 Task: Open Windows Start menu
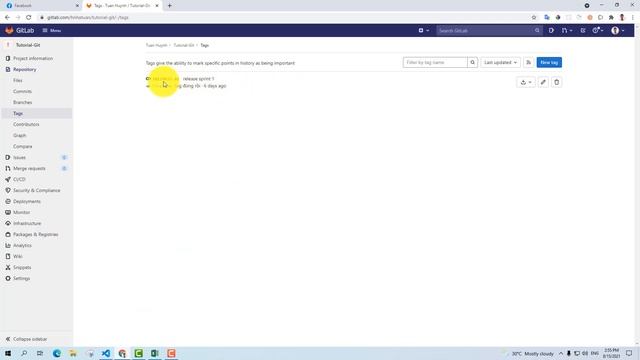tap(8, 353)
